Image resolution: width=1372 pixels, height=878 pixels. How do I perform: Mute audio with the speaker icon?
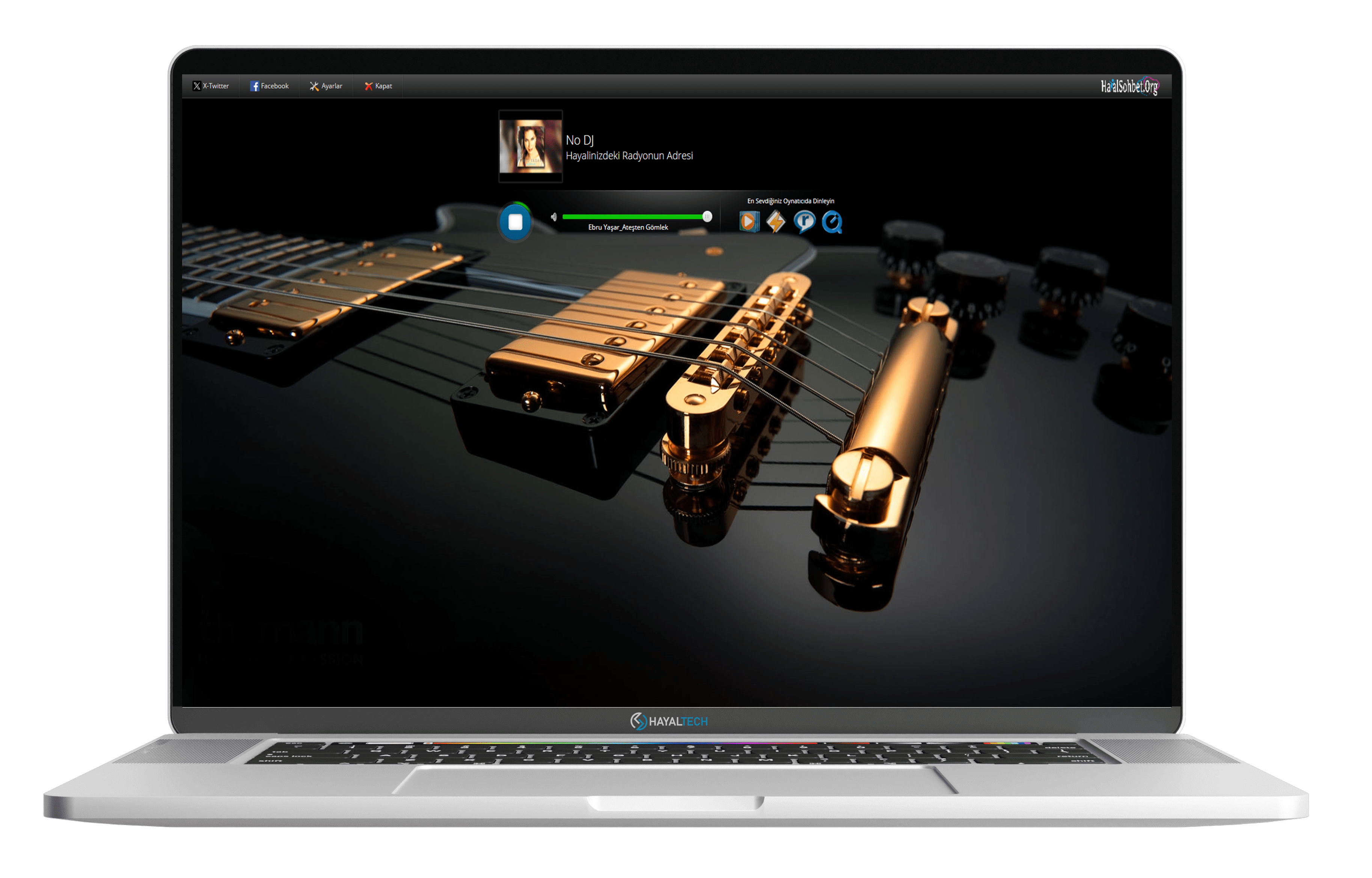click(x=553, y=217)
